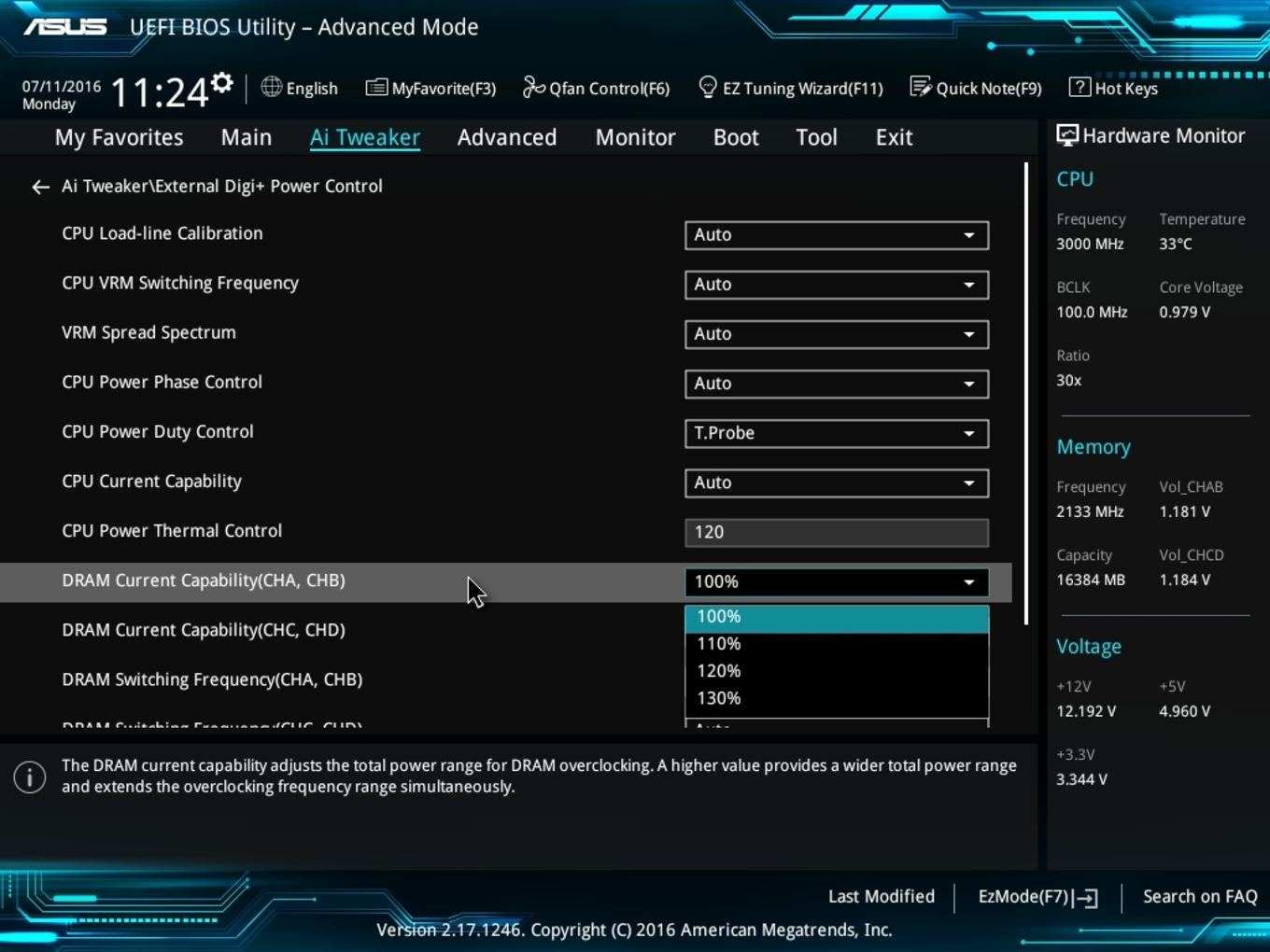Choose 120% from the dropdown list
This screenshot has height=952, width=1270.
[837, 671]
